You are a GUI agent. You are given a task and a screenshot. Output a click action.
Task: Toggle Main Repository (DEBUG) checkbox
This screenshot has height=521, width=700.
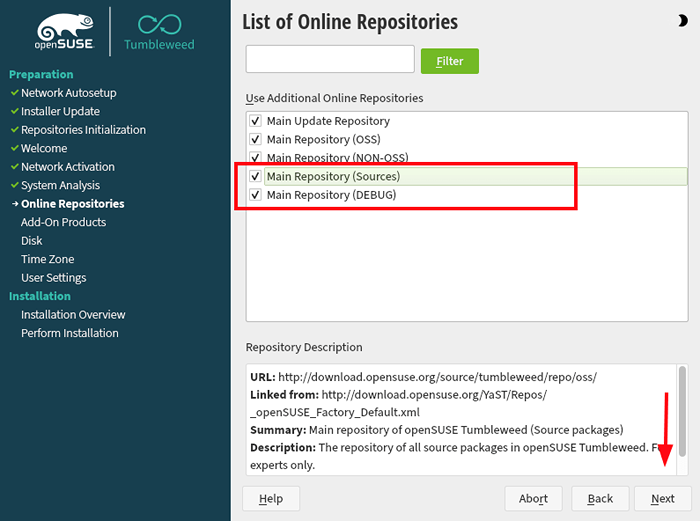[255, 195]
